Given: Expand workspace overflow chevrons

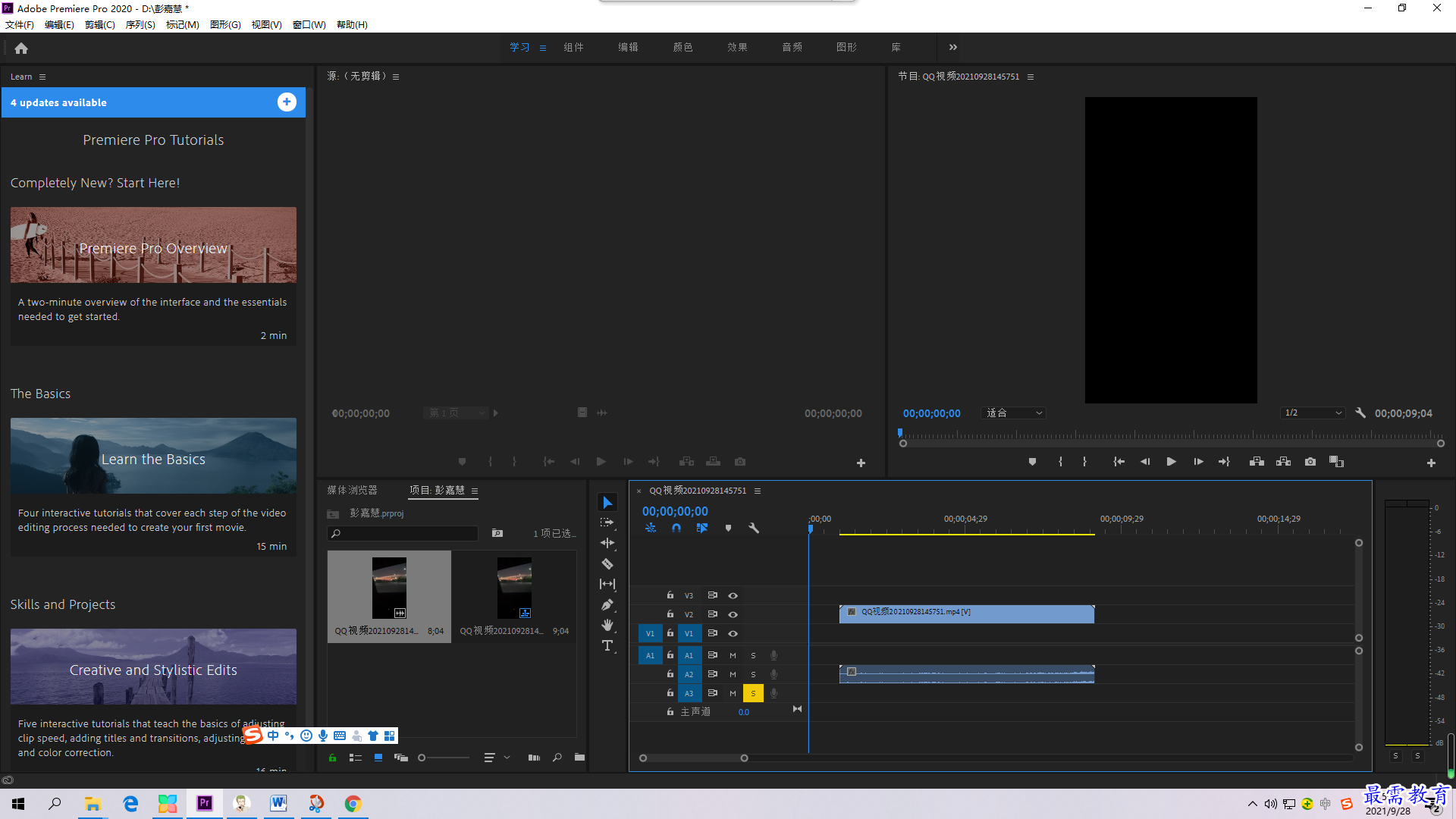Looking at the screenshot, I should [x=953, y=47].
